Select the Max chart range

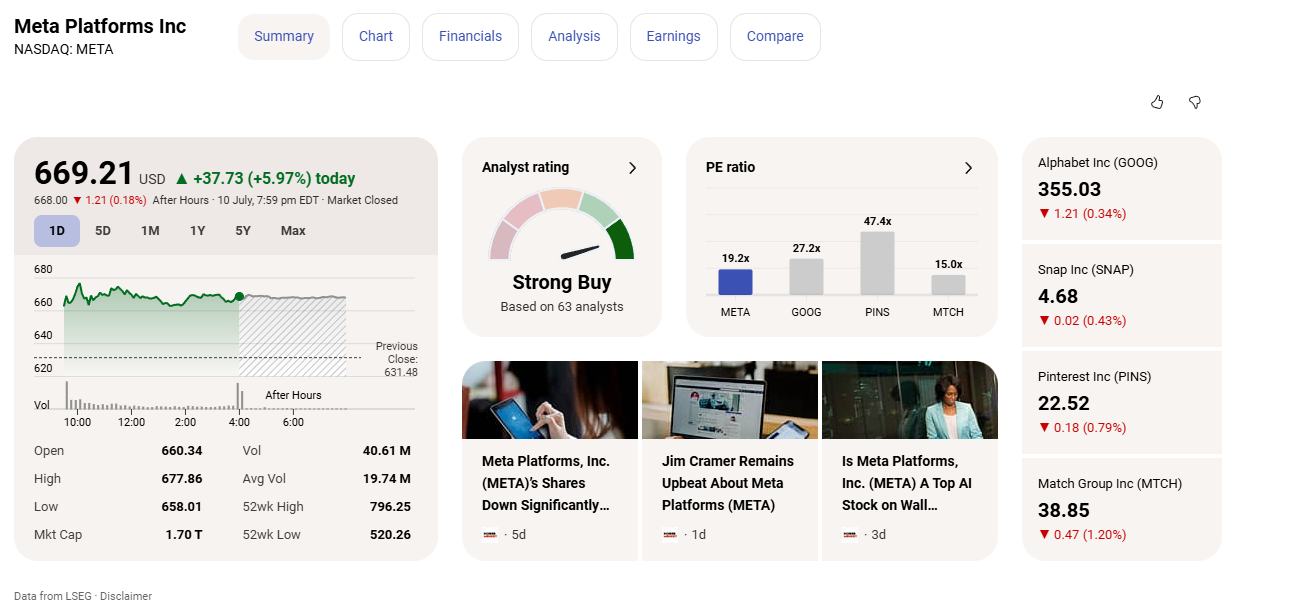tap(293, 231)
